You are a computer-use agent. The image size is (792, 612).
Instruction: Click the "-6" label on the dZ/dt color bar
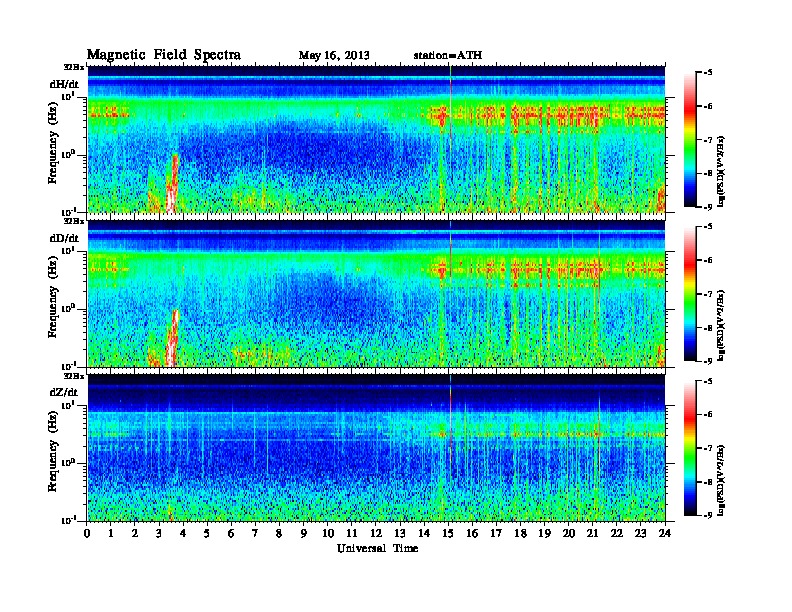(708, 415)
